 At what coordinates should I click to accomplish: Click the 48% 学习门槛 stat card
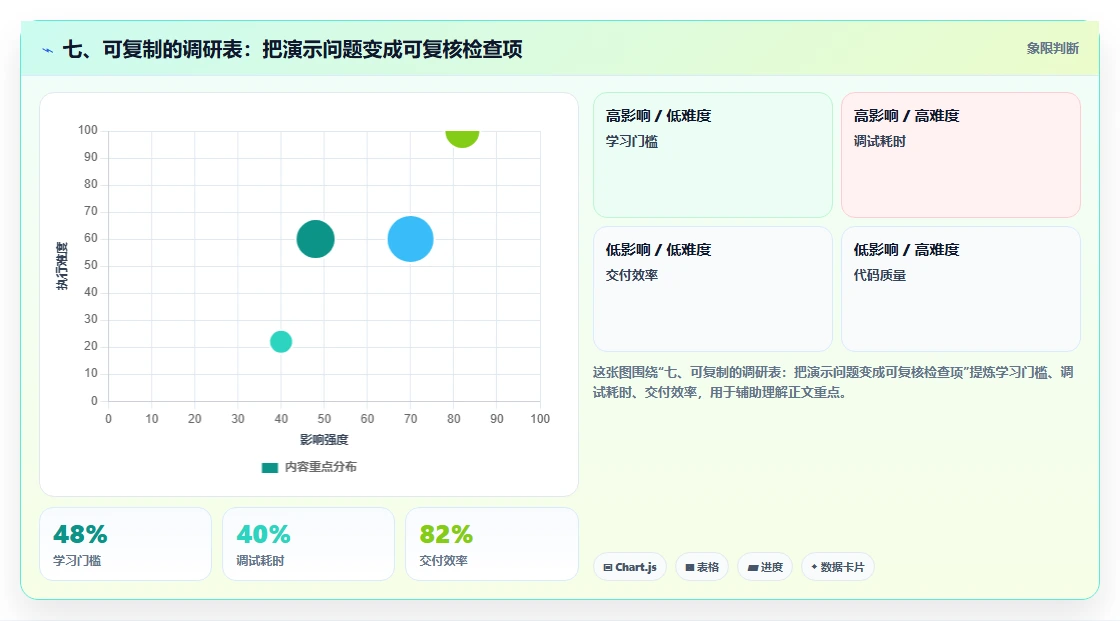pos(126,544)
